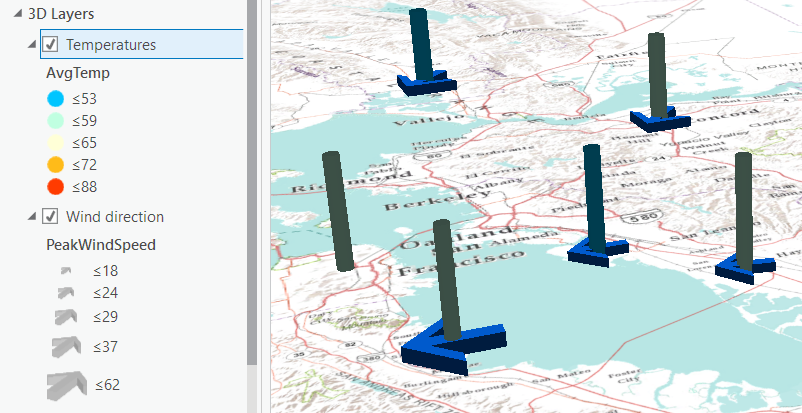Click the ≤18 wind speed label
Screen dimensions: 802x413
[x=105, y=271]
